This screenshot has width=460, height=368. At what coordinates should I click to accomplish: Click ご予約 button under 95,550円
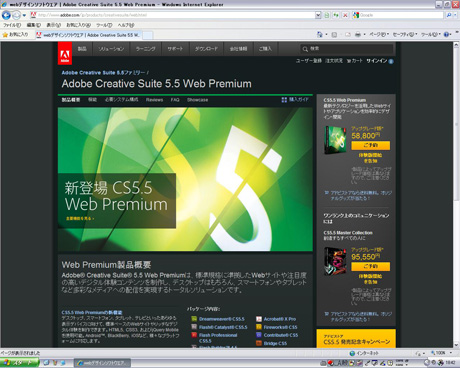(370, 266)
